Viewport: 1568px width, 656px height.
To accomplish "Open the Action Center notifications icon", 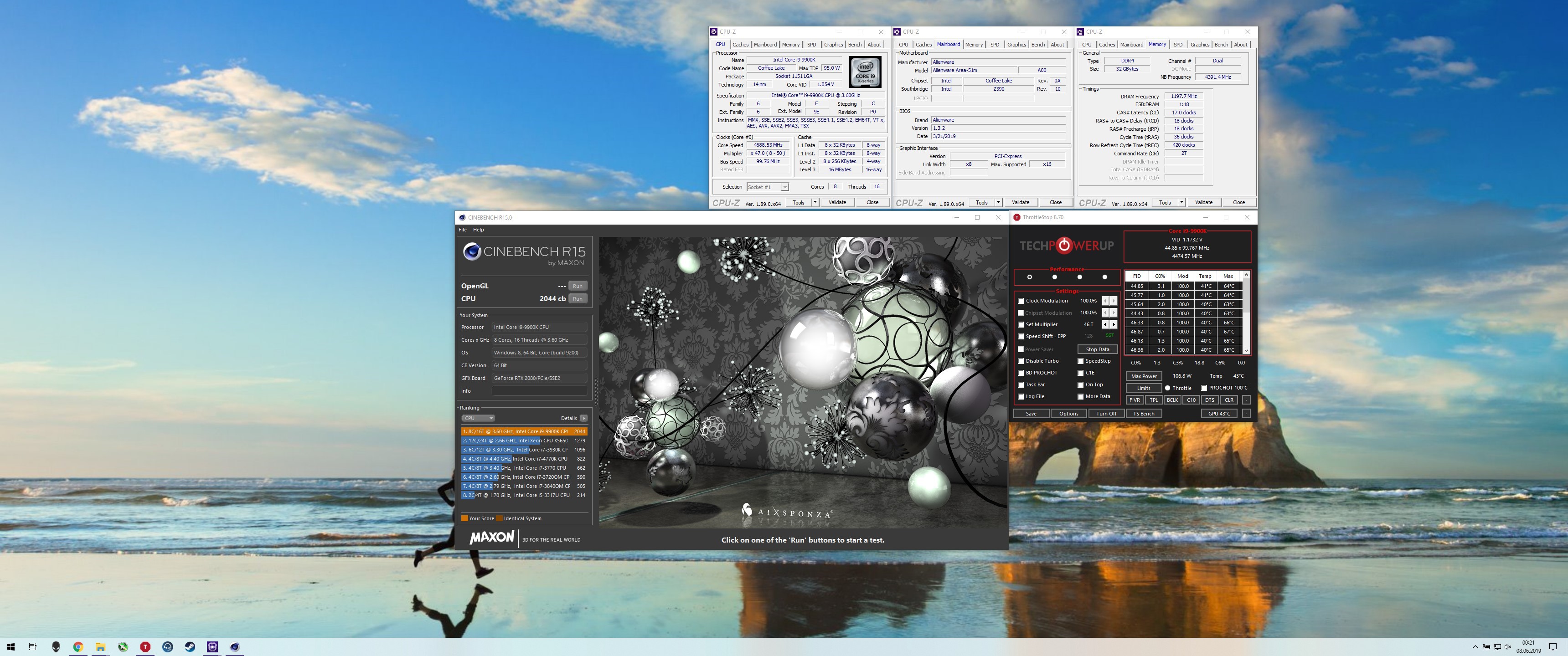I will point(1553,647).
